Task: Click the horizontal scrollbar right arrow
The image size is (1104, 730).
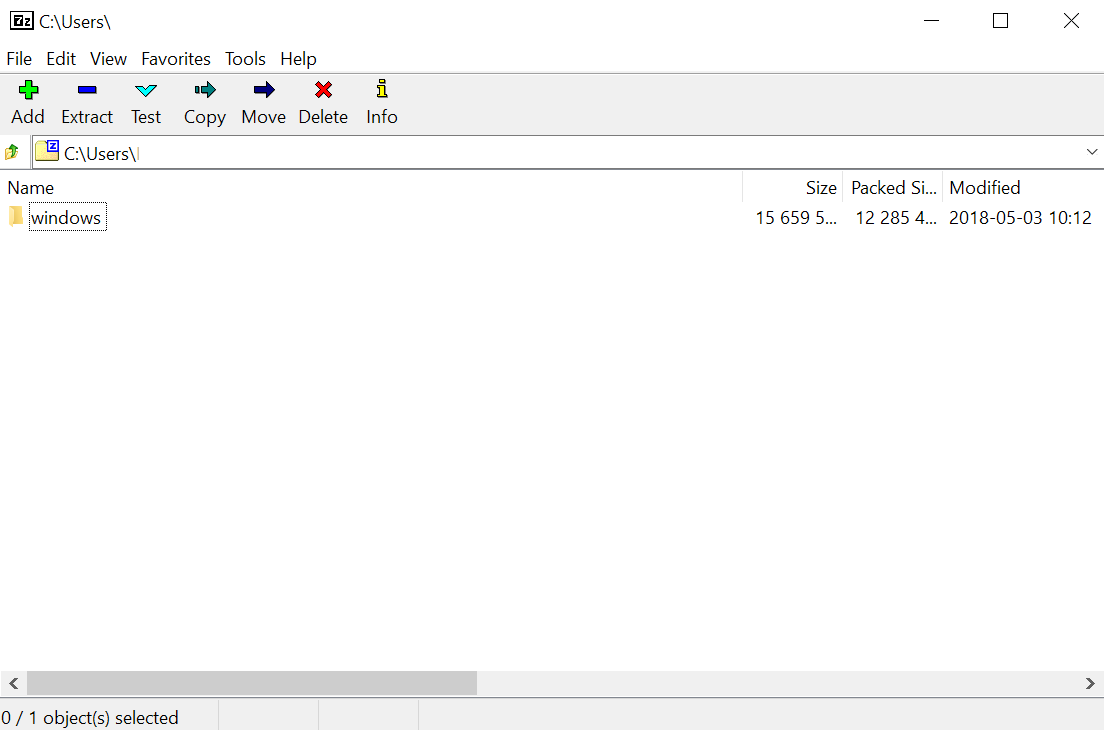Action: coord(1090,683)
